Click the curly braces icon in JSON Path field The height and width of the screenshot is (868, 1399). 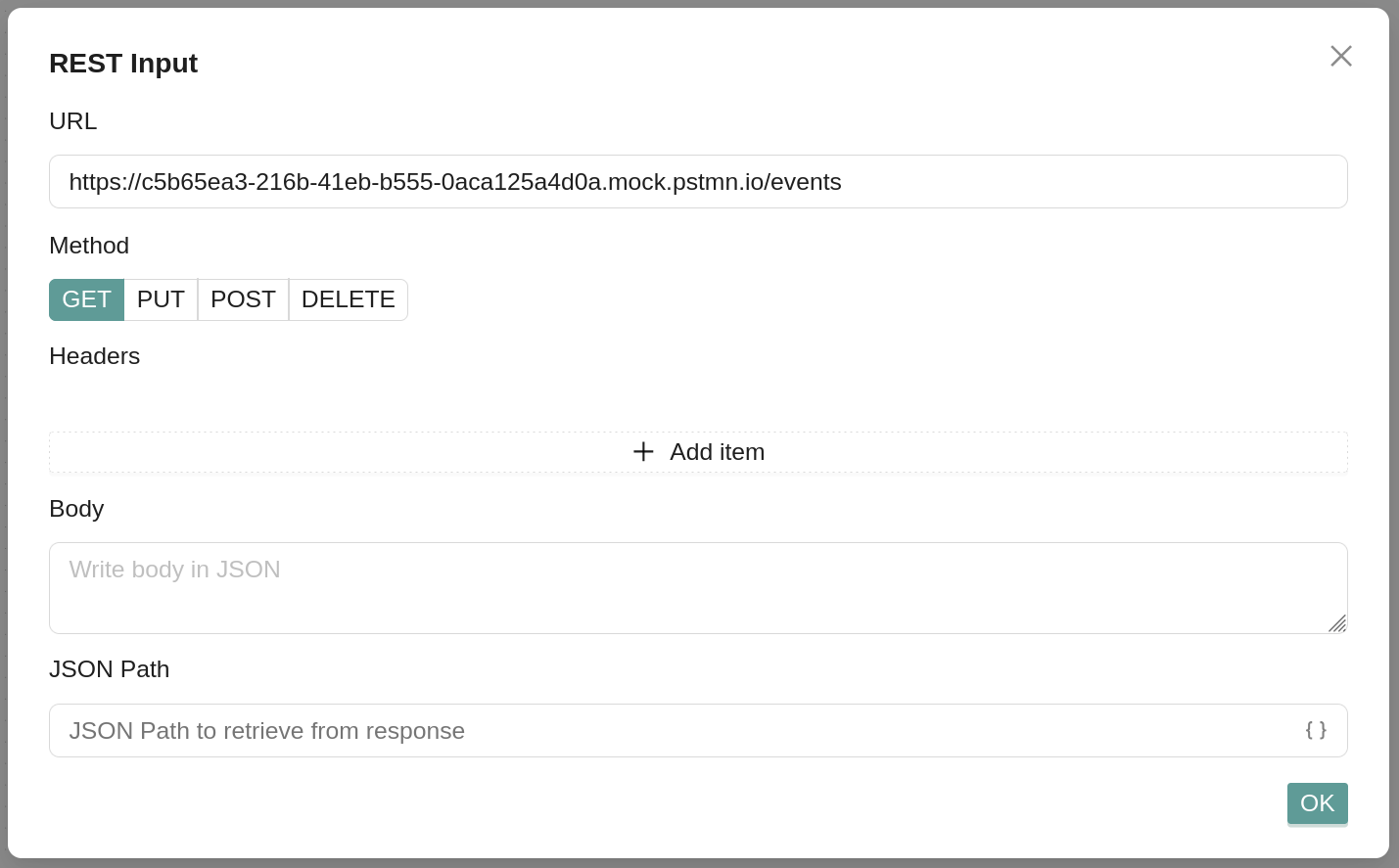tap(1316, 730)
